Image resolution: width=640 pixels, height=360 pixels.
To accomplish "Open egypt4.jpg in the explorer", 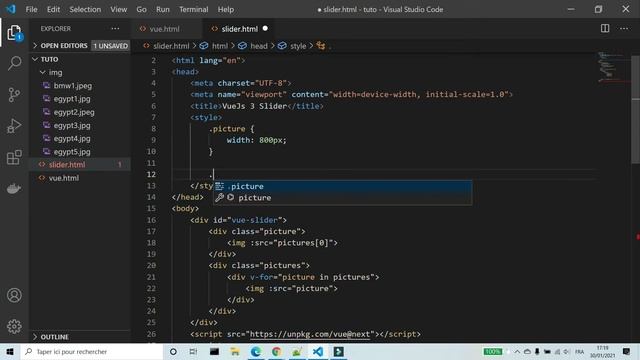I will [72, 138].
